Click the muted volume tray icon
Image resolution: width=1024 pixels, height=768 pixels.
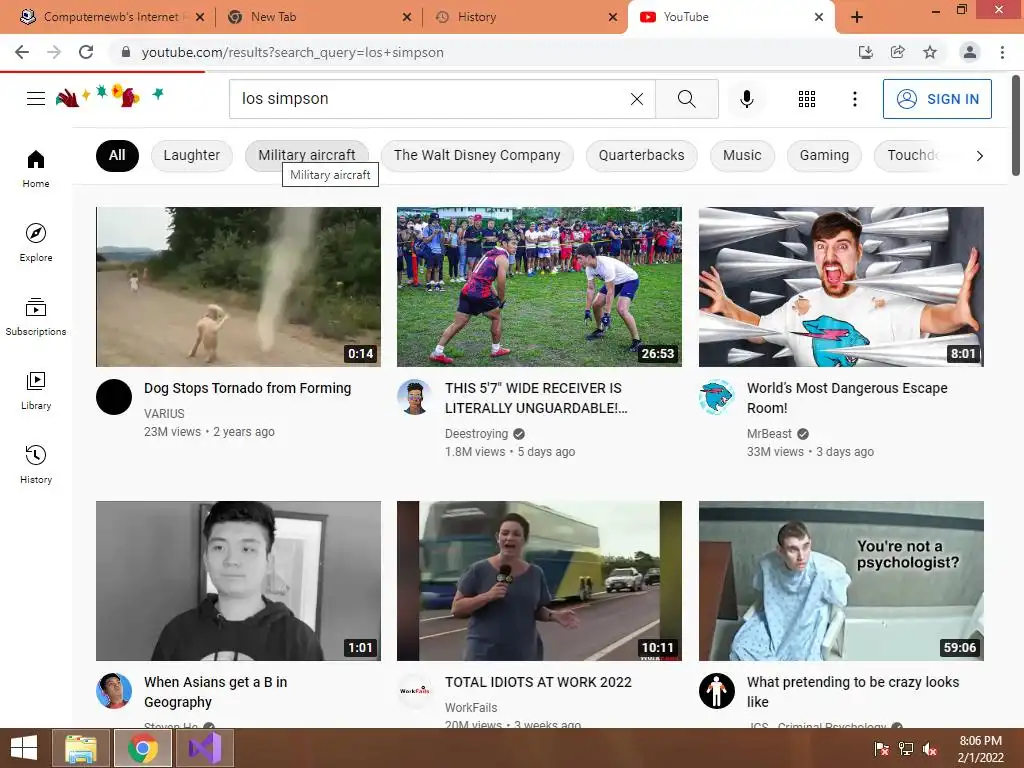(930, 749)
